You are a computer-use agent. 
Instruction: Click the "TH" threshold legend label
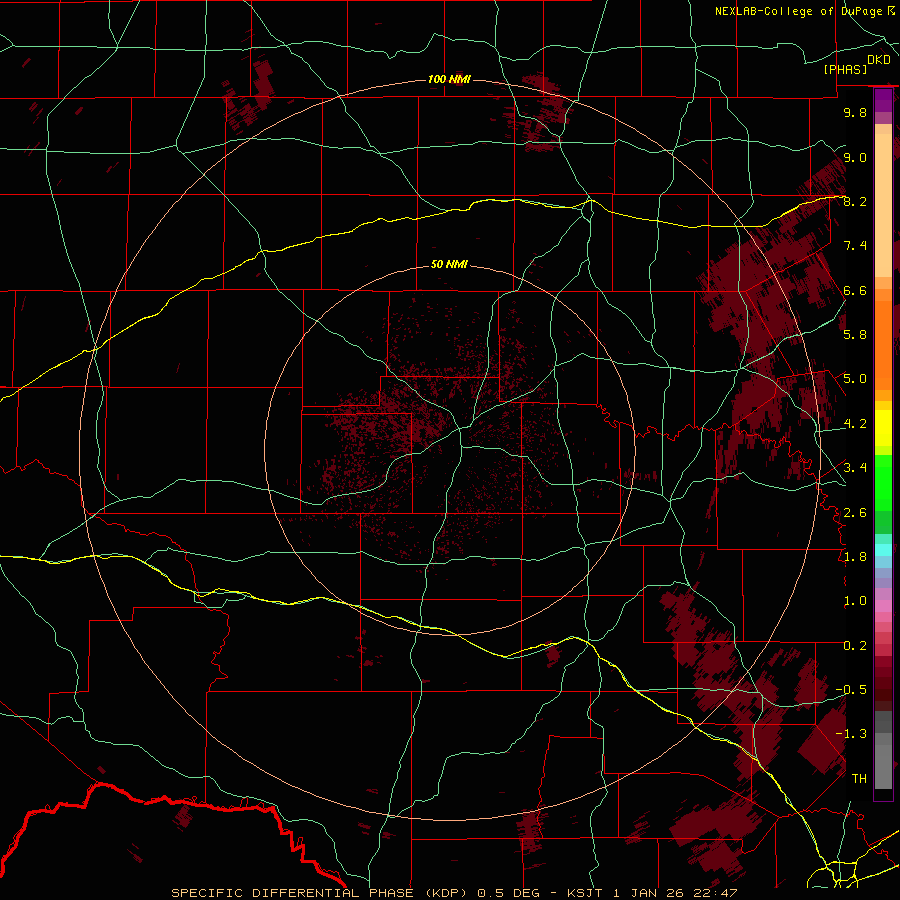(859, 779)
